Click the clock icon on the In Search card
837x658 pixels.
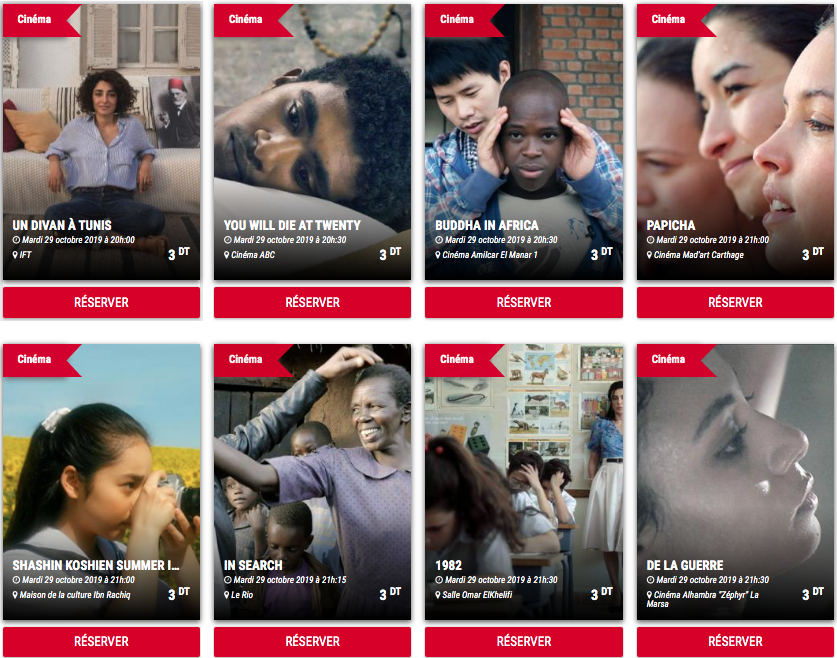coord(228,580)
